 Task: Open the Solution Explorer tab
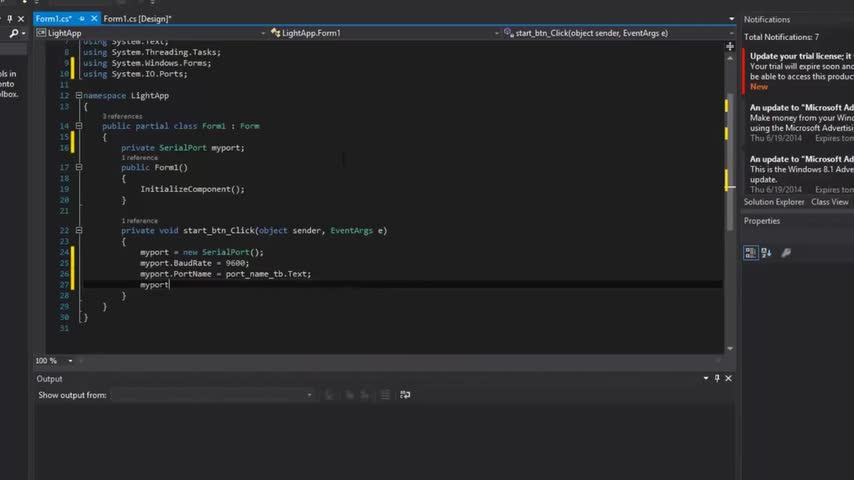tap(774, 202)
